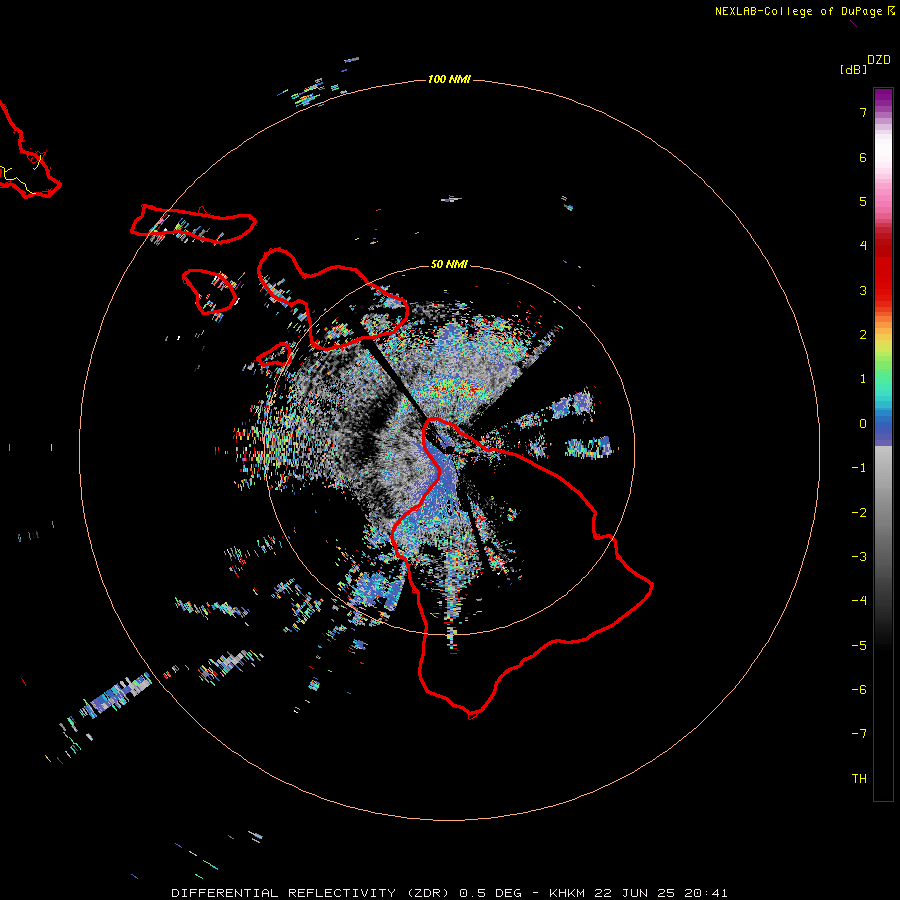Click the KHKM station identifier in caption
This screenshot has height=900, width=900.
(x=567, y=893)
